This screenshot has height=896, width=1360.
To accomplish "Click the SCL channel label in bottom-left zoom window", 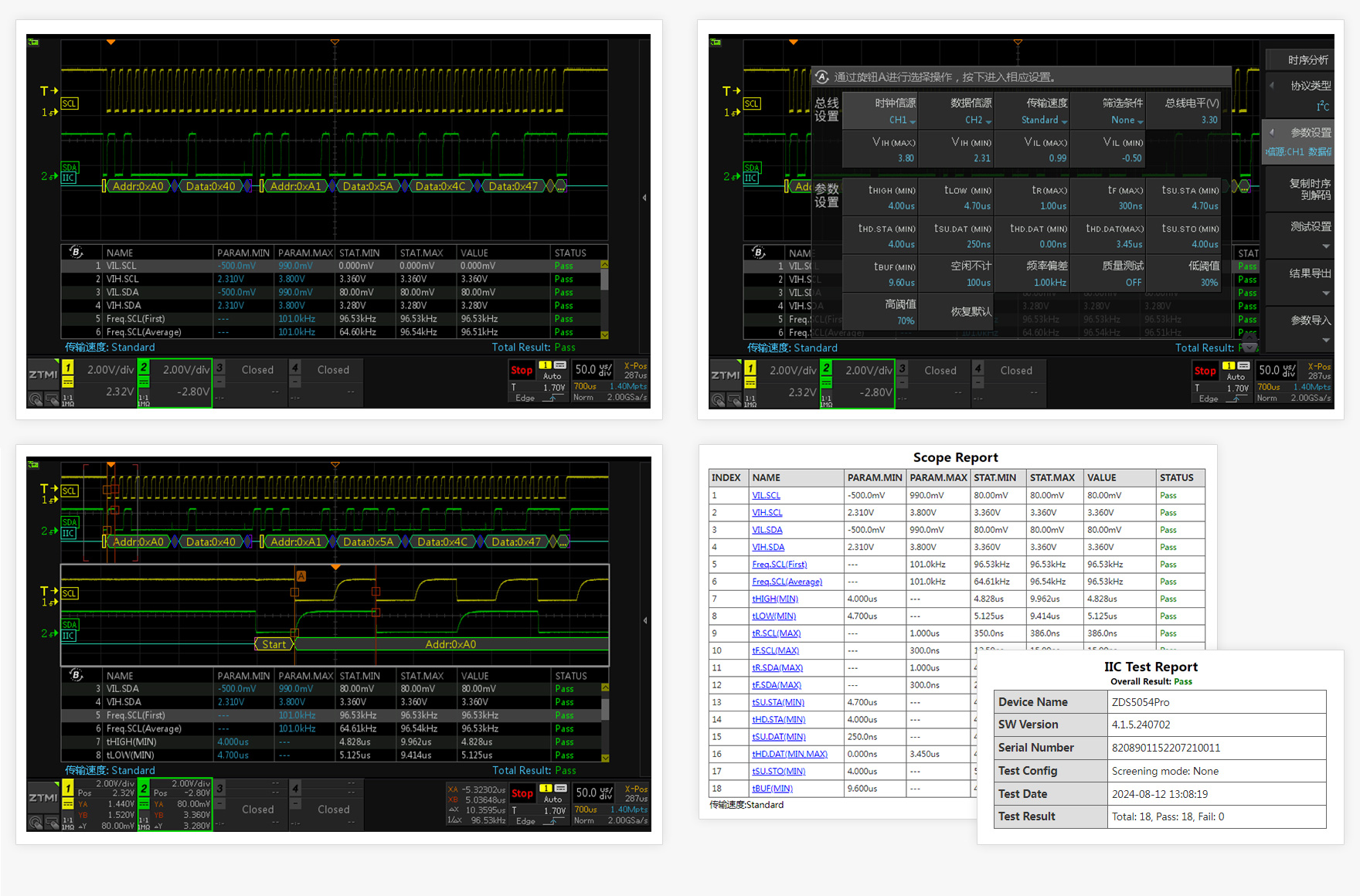I will 70,593.
